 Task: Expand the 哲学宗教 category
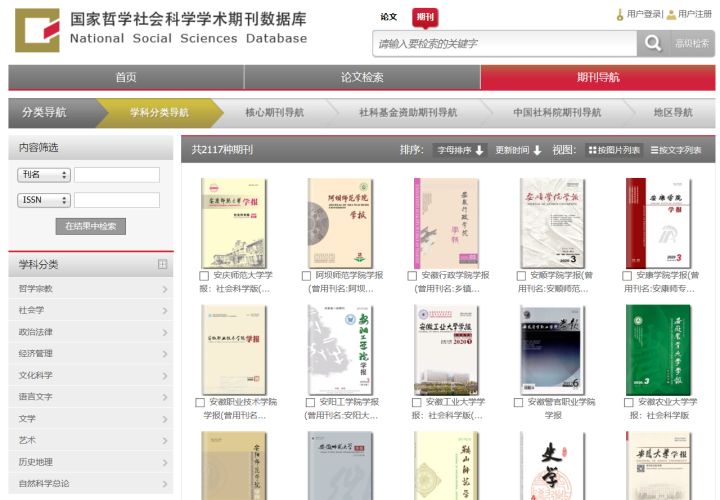91,289
